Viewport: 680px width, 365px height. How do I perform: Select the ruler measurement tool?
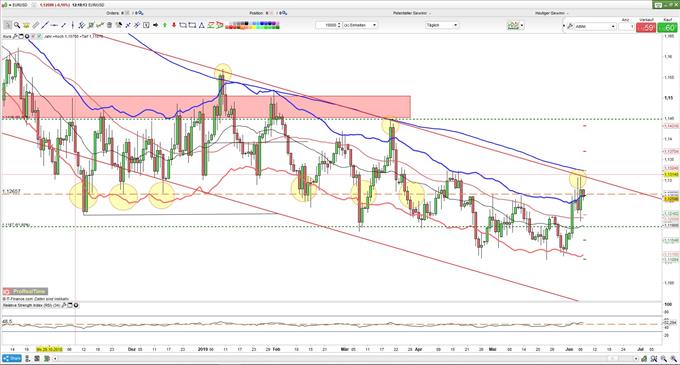pyautogui.click(x=36, y=25)
